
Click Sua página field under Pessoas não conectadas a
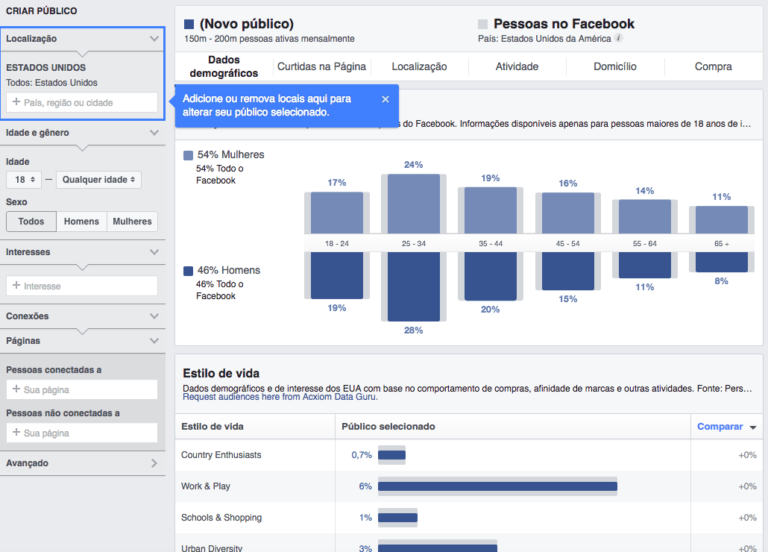point(82,433)
